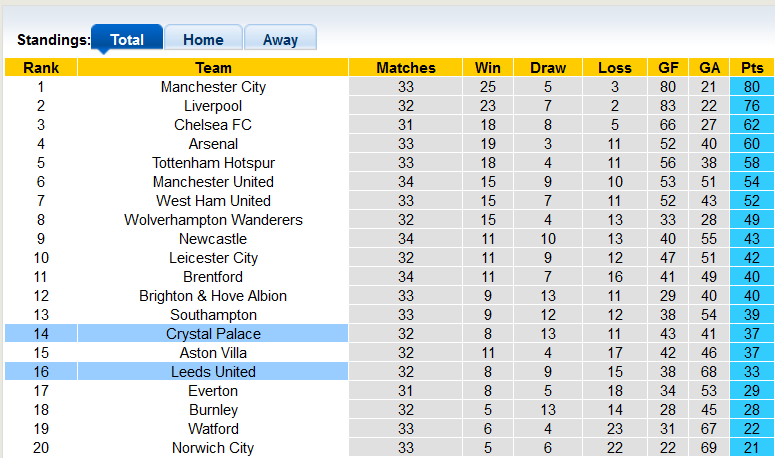The width and height of the screenshot is (775, 458).
Task: Click the Rank column header
Action: point(41,68)
